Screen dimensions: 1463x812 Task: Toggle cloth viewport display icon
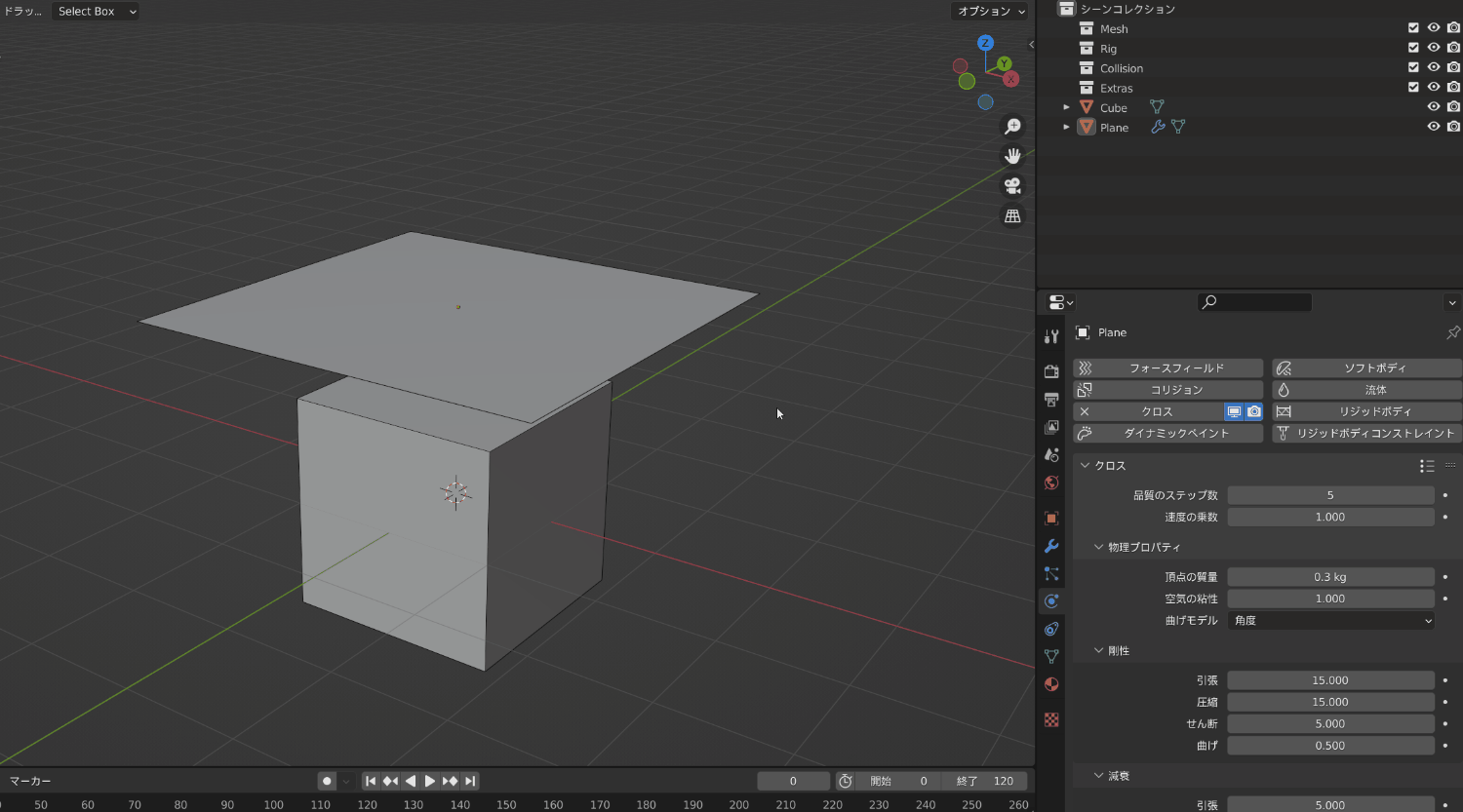click(1234, 411)
